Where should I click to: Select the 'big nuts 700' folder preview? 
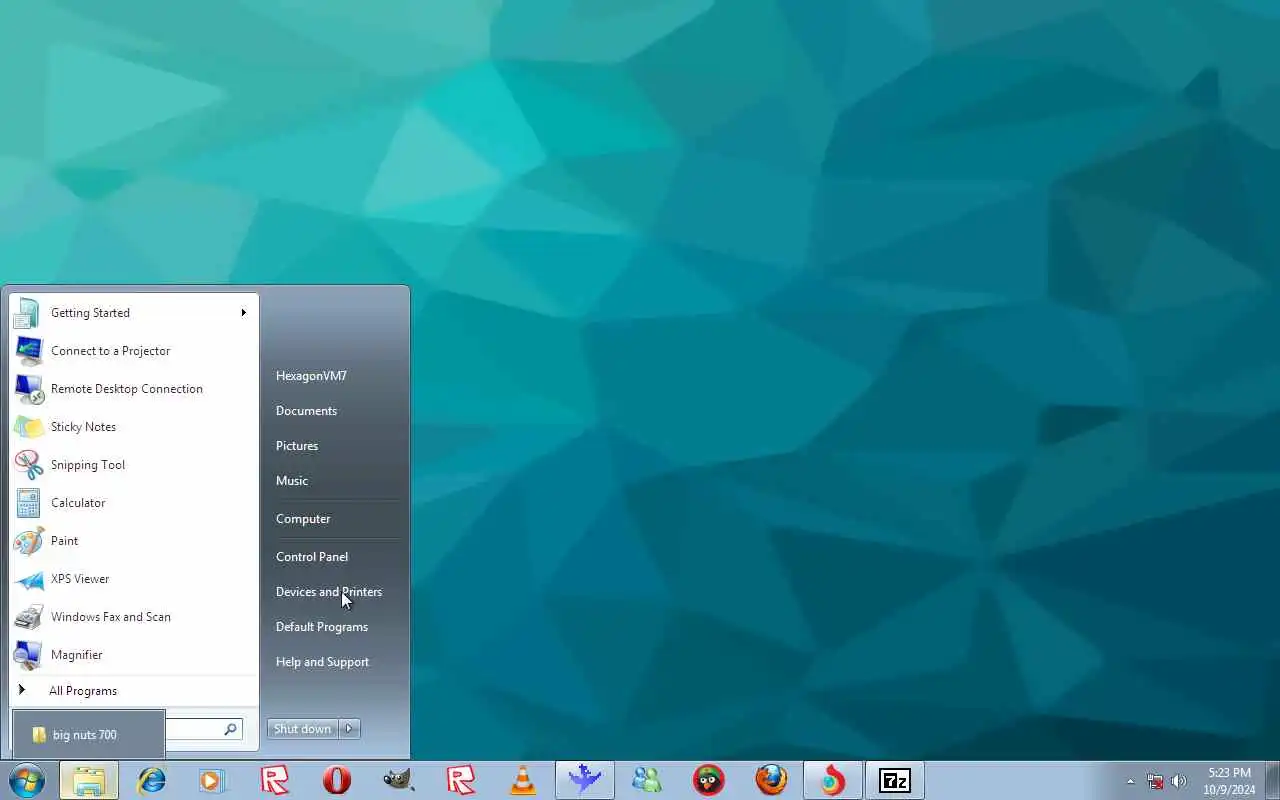[x=89, y=735]
